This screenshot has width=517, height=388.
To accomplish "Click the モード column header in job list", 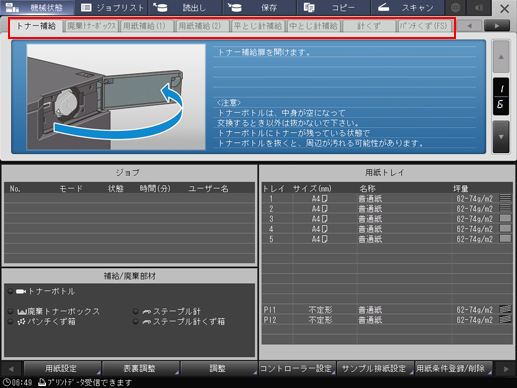I will tap(71, 189).
